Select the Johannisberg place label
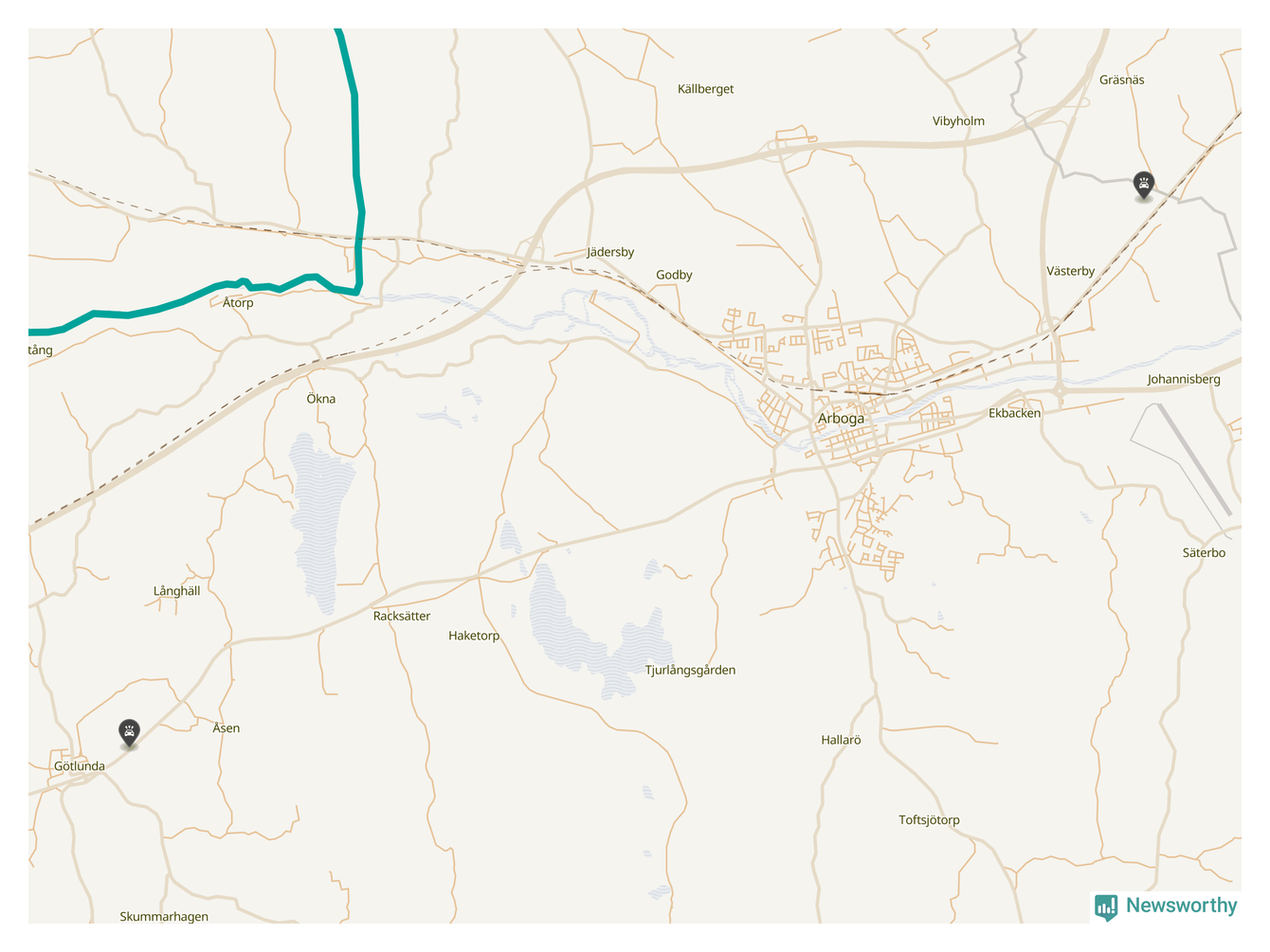 1184,379
